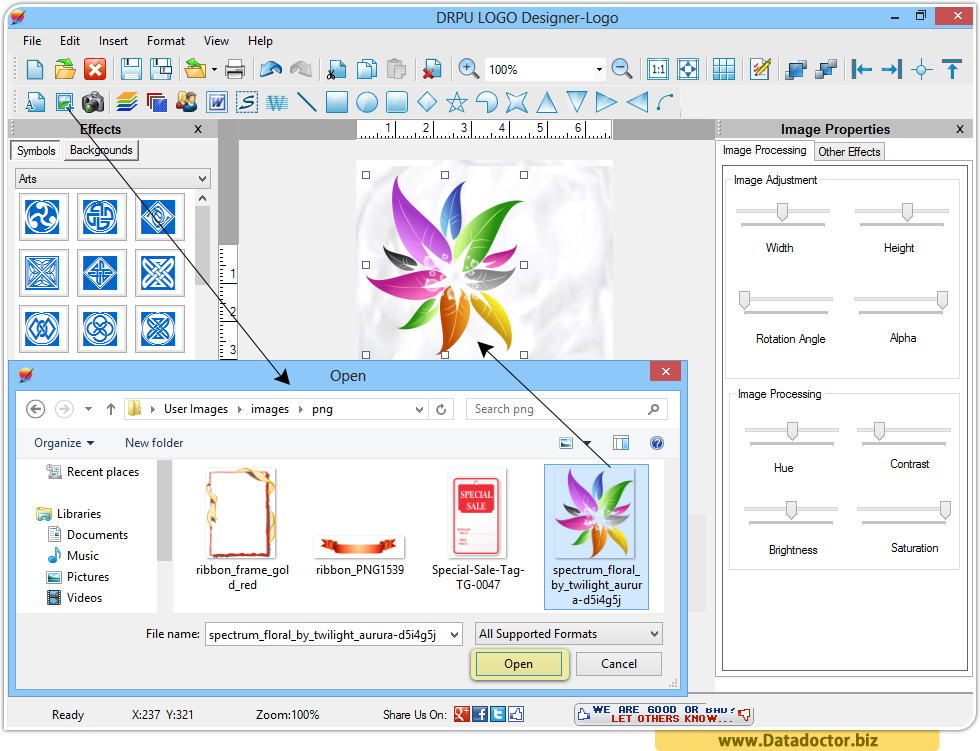Click New folder in the Open dialog
This screenshot has width=980, height=751.
[x=154, y=443]
